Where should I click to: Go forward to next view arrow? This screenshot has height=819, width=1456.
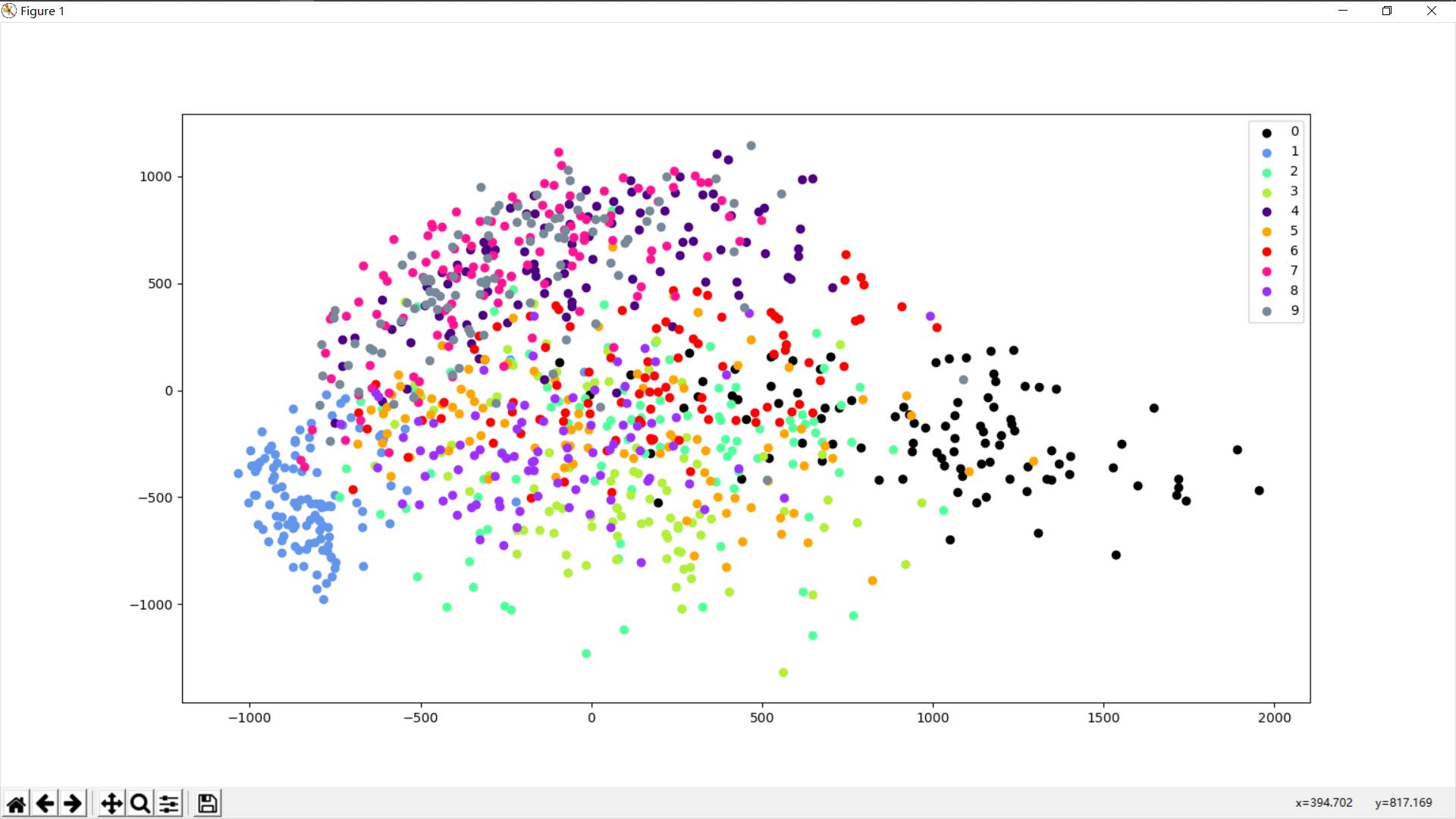coord(73,803)
